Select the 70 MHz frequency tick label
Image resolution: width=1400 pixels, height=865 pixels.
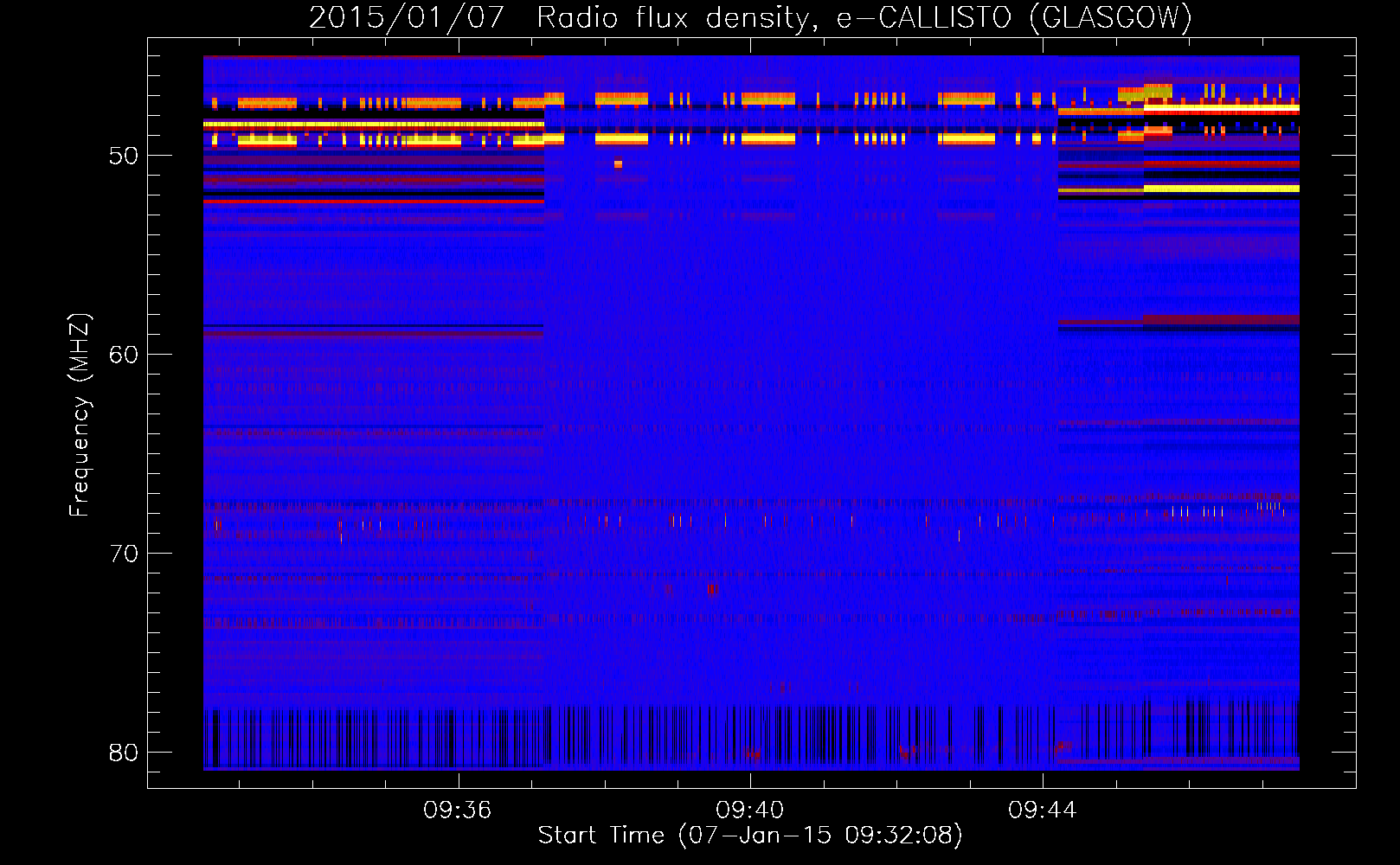[124, 554]
